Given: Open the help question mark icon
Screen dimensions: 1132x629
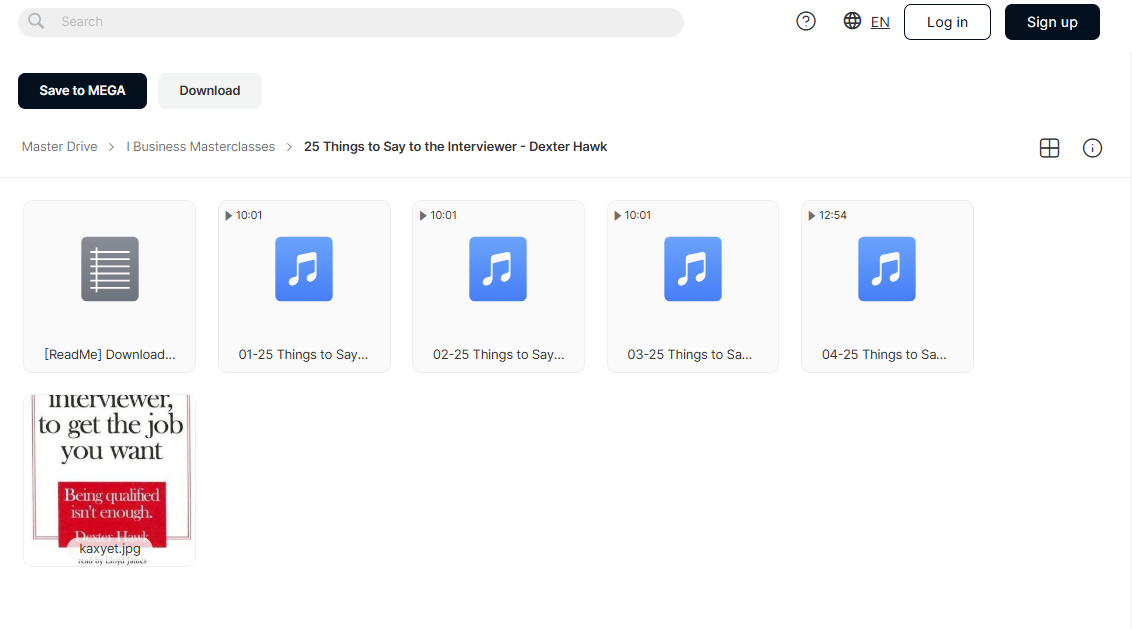Looking at the screenshot, I should (x=806, y=22).
